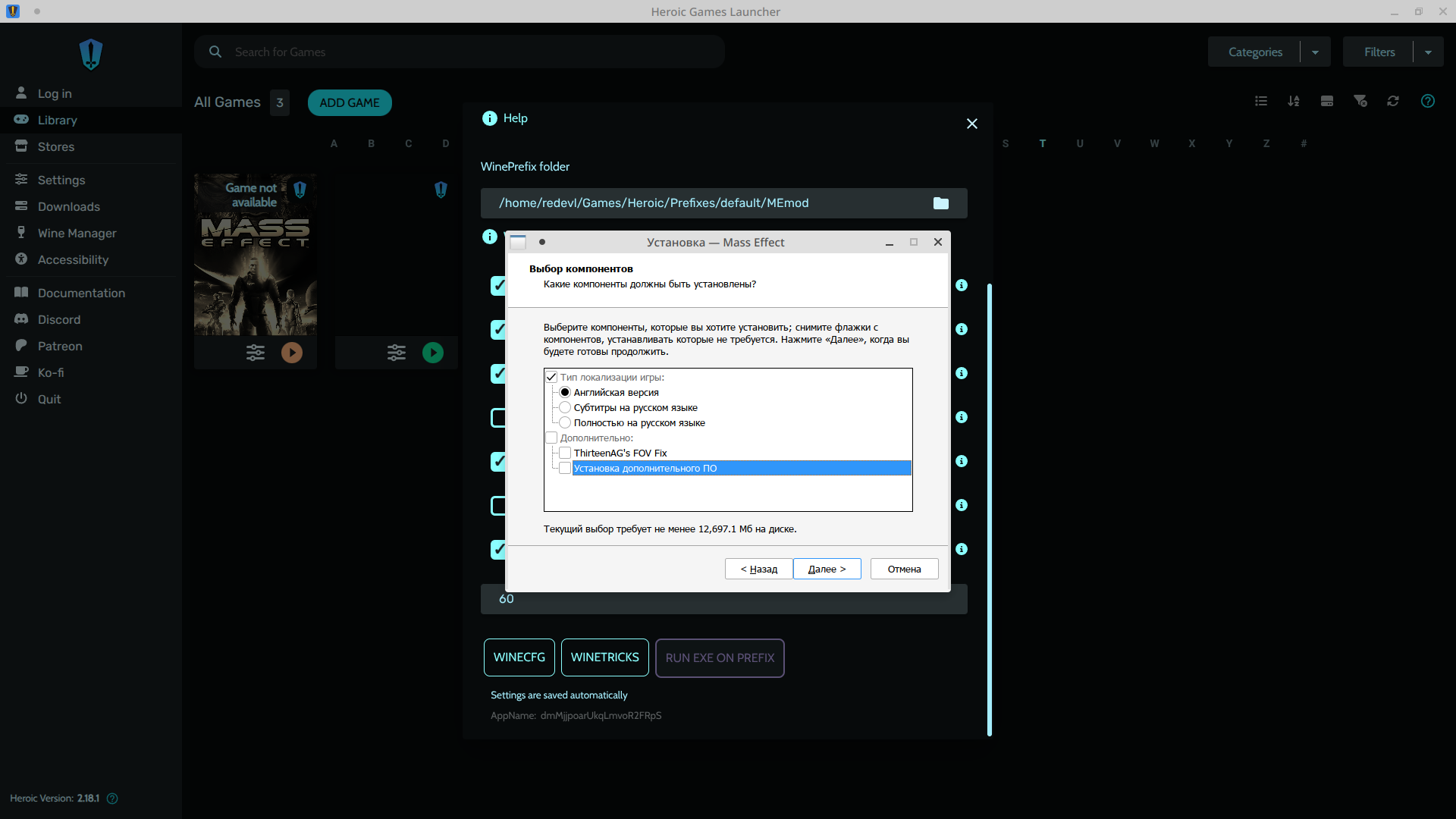Expand the Filters dropdown arrow
Image resolution: width=1456 pixels, height=819 pixels.
[1428, 52]
